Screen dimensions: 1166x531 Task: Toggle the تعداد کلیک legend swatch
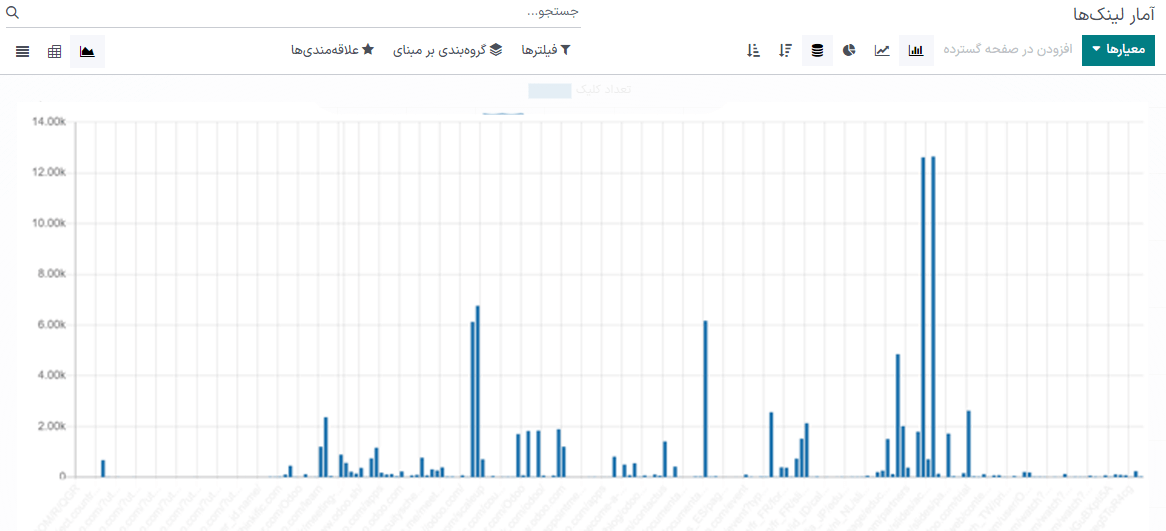coord(549,90)
